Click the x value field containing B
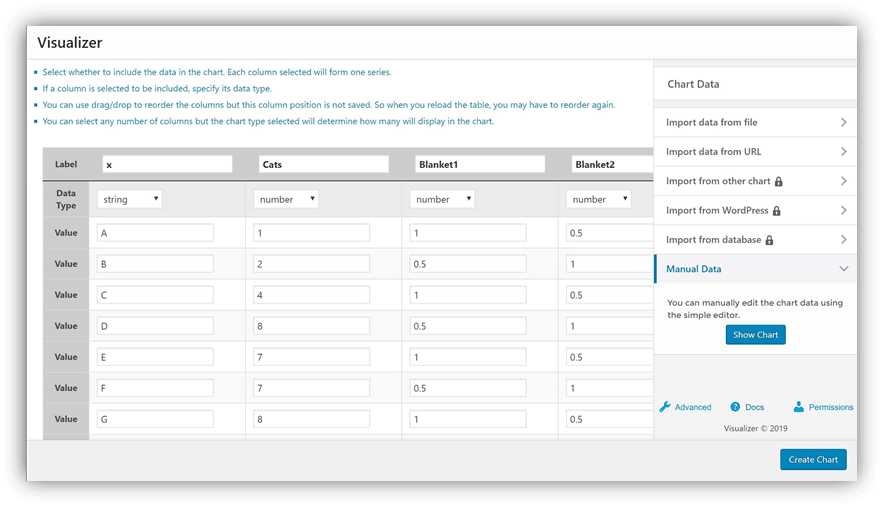 pyautogui.click(x=155, y=264)
